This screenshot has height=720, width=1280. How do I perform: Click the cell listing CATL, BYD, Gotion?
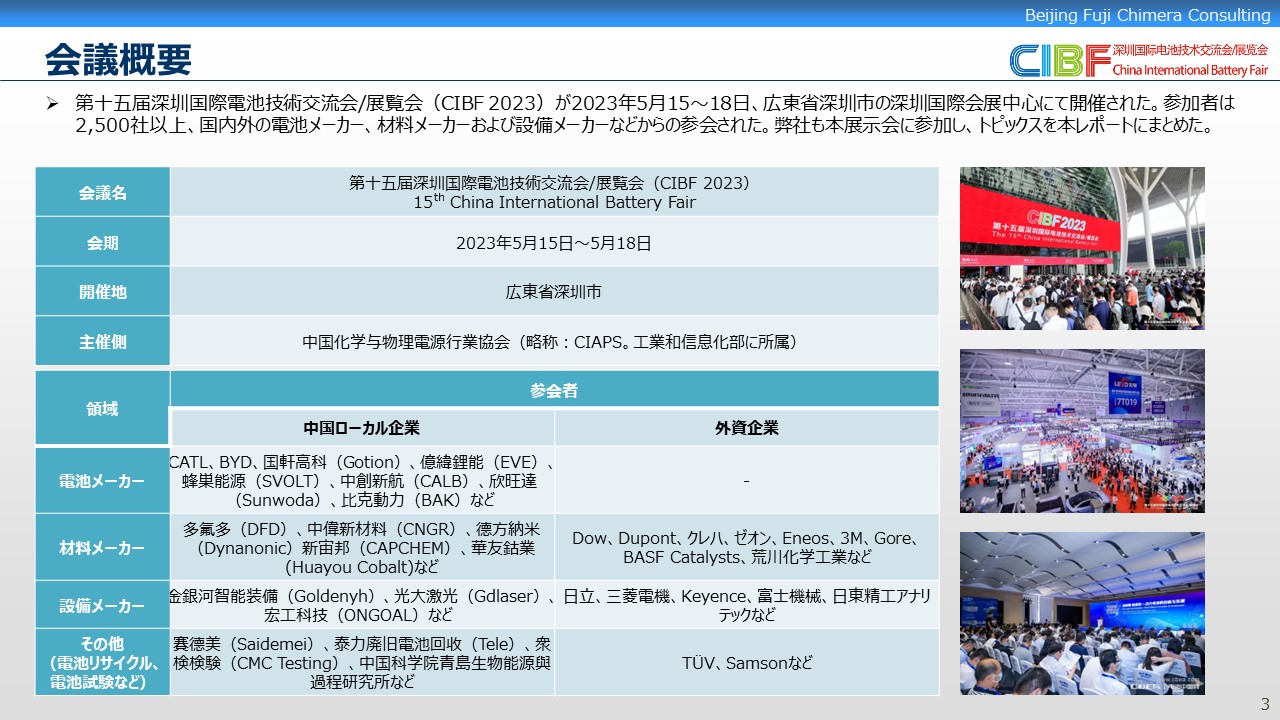pyautogui.click(x=362, y=480)
